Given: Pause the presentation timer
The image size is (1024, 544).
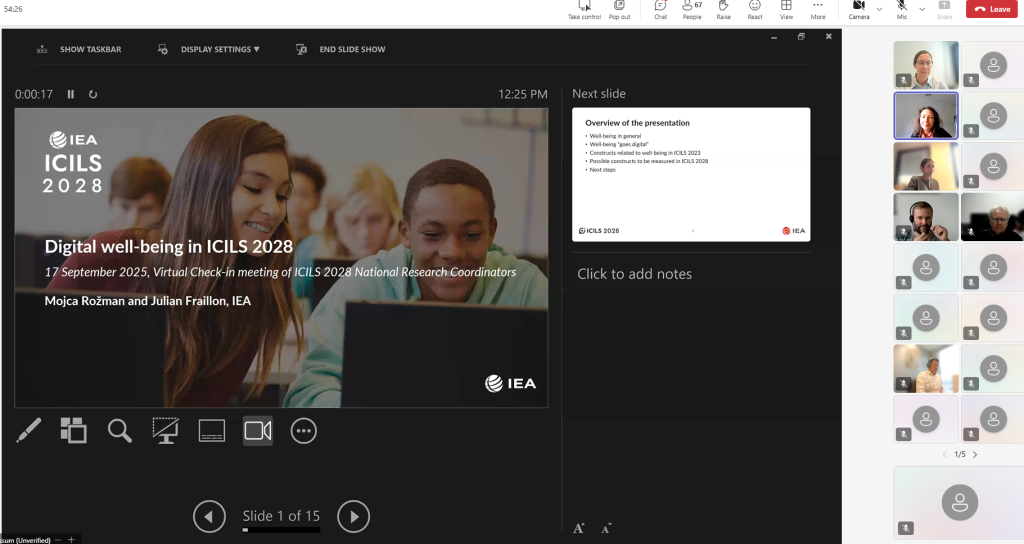Looking at the screenshot, I should [71, 94].
